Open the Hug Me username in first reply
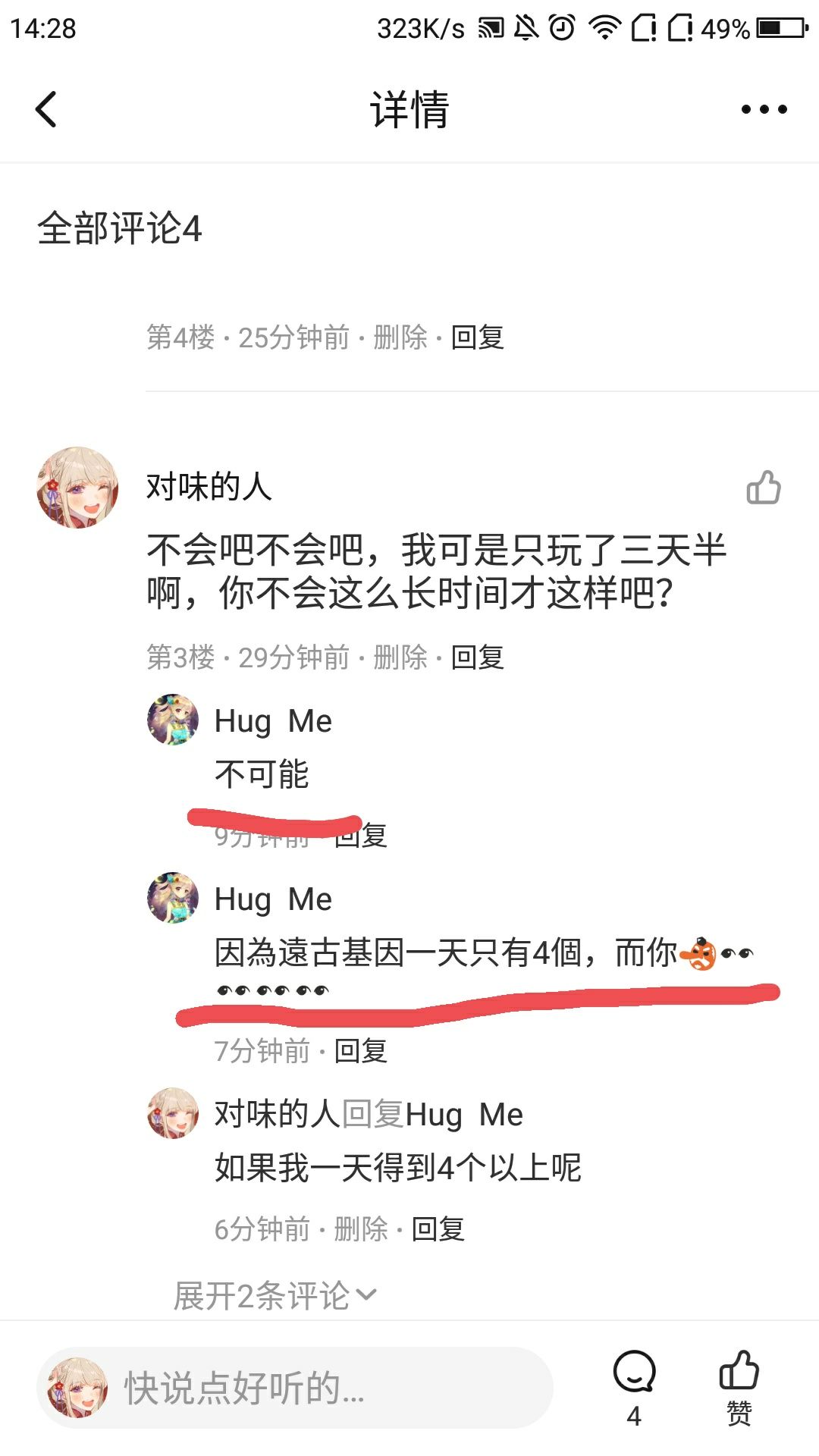Screen dimensions: 819x1456 pos(273,721)
